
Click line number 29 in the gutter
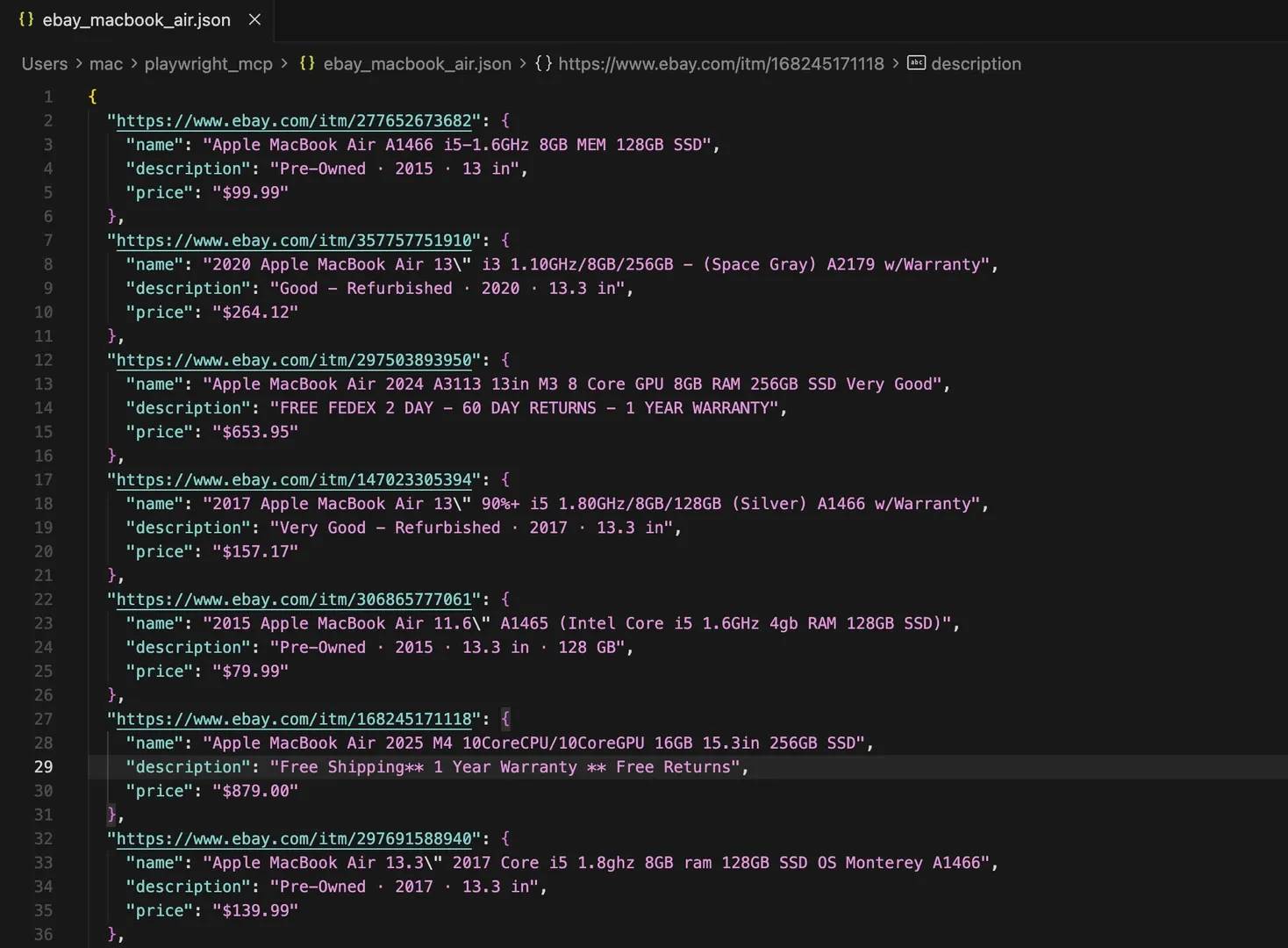coord(43,767)
